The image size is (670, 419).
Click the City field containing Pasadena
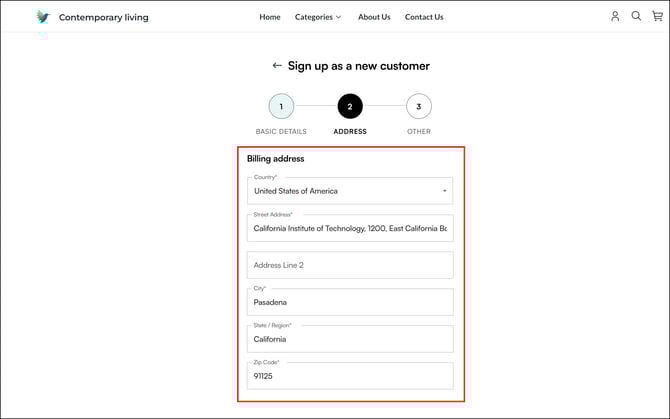point(350,302)
